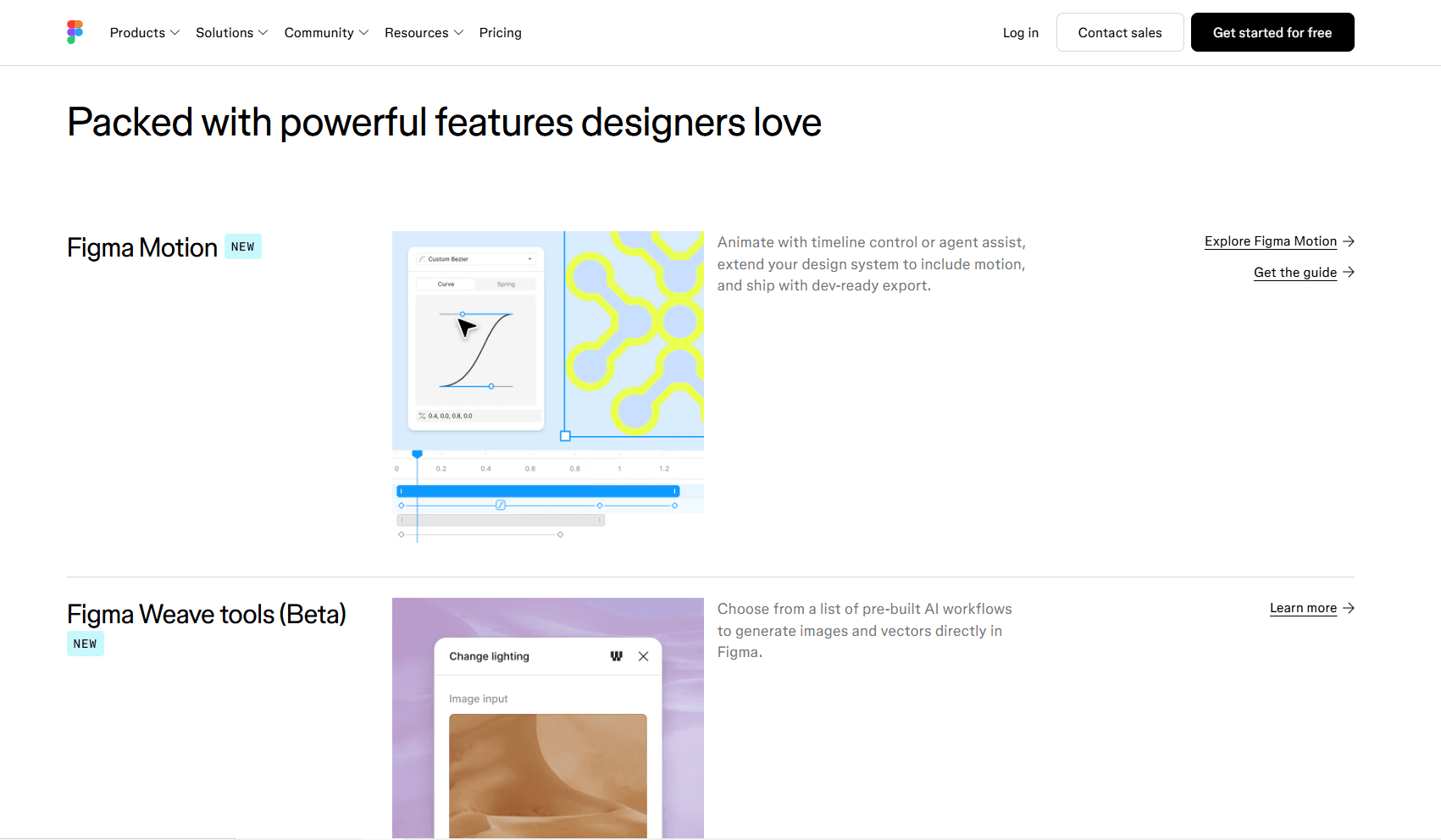Select the Spring tab in easing panel
The image size is (1441, 840).
[506, 285]
